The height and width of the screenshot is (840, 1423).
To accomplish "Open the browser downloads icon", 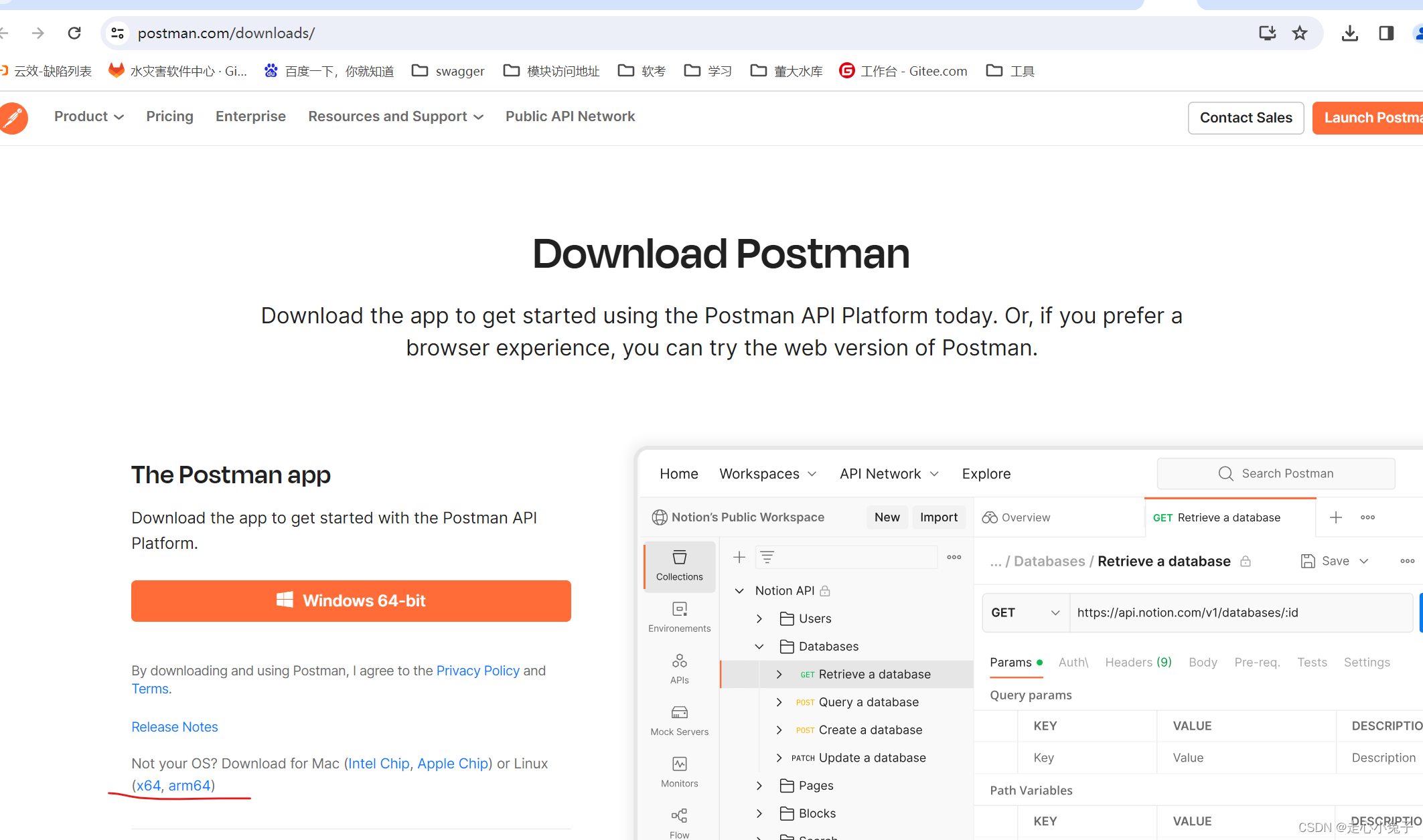I will point(1350,33).
